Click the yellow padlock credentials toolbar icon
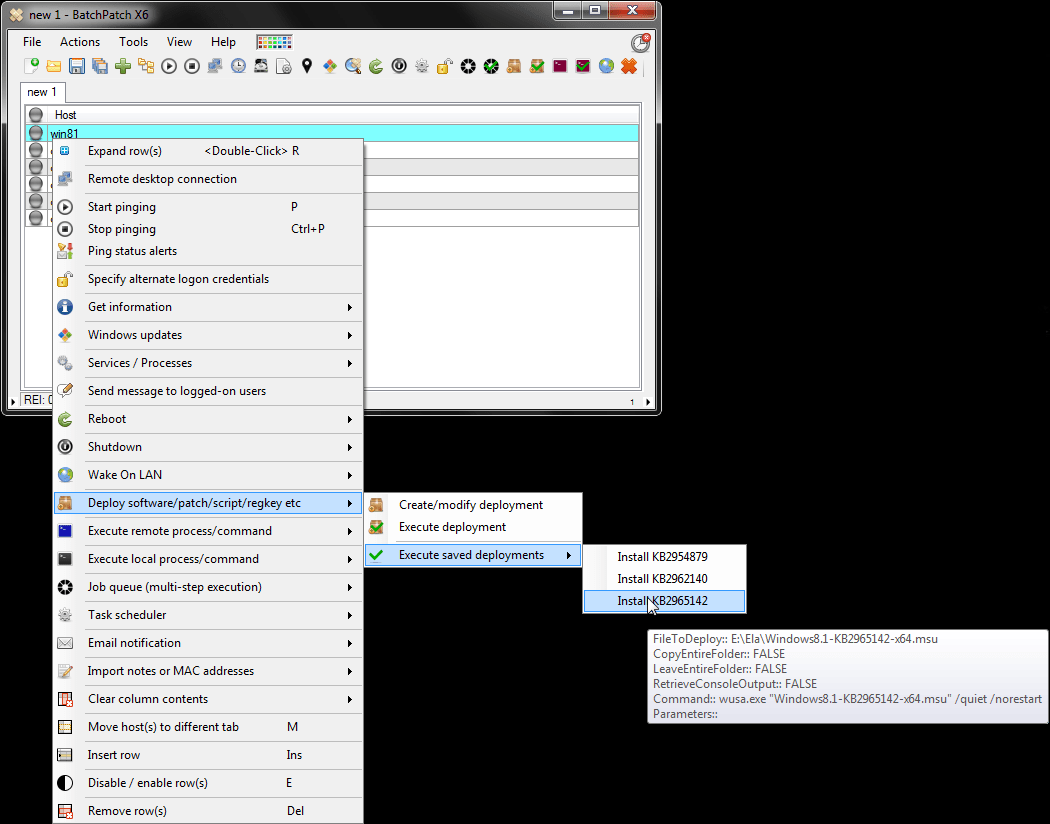Image resolution: width=1050 pixels, height=824 pixels. click(x=445, y=66)
